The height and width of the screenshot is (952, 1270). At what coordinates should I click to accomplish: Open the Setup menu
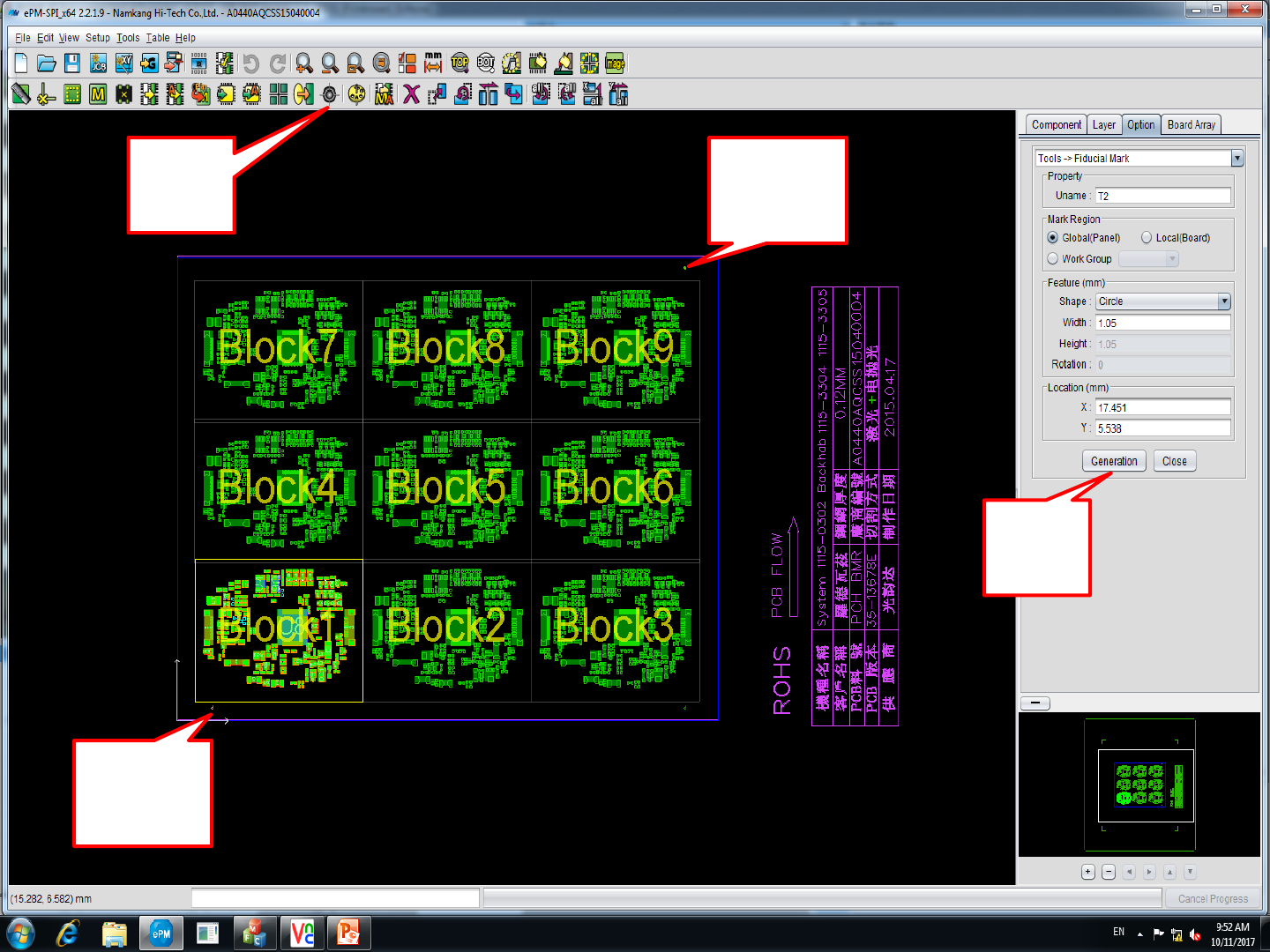pos(98,38)
